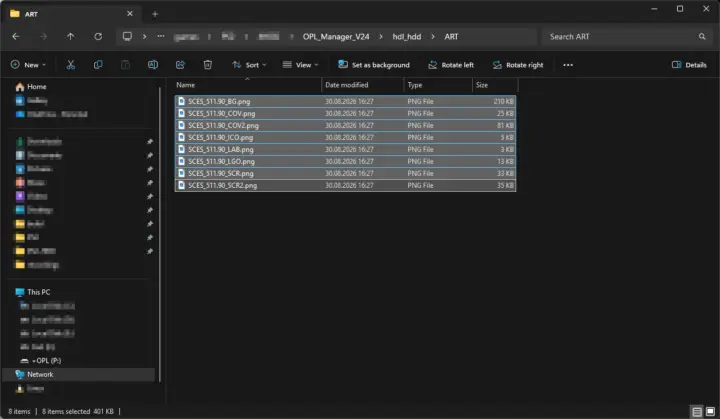Select file SCES_511.90_BG.png
Viewport: 720px width, 419px height.
tap(345, 101)
